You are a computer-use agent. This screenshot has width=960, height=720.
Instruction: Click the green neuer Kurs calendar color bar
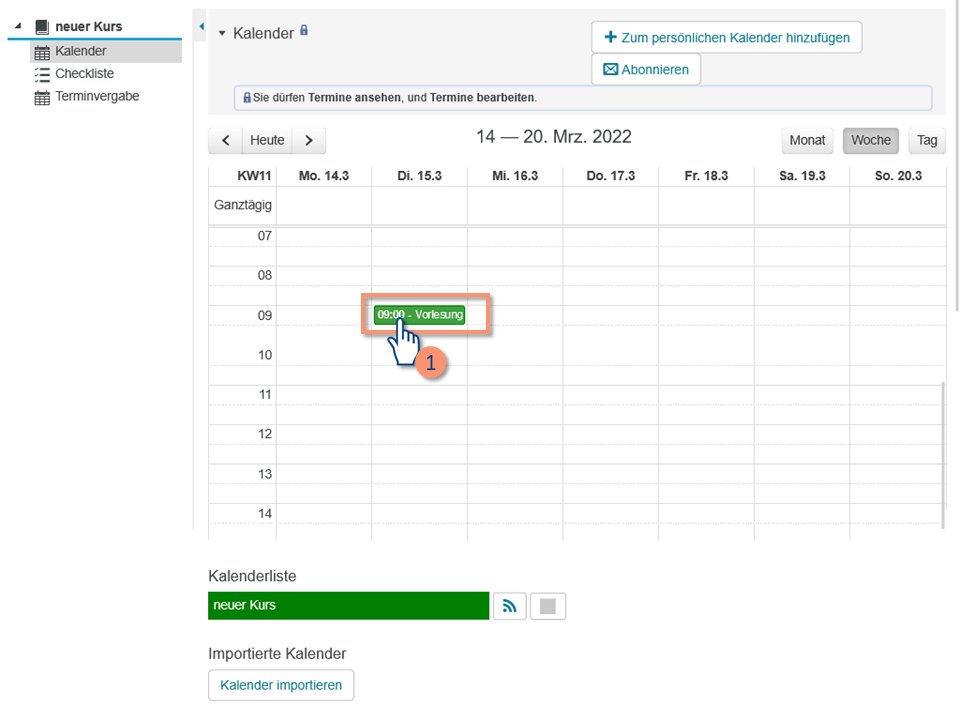(x=348, y=606)
